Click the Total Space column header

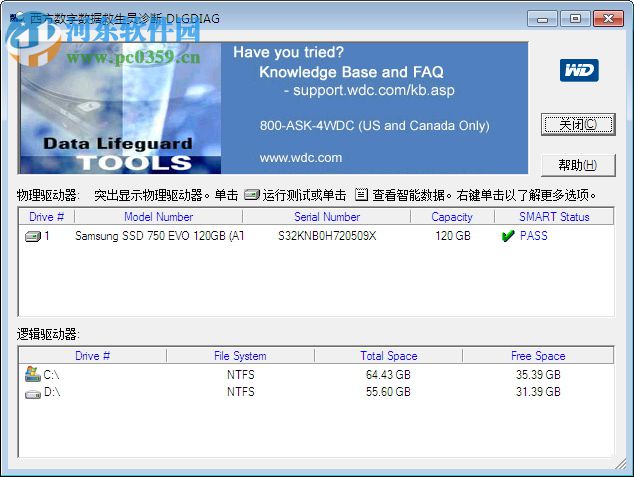click(x=389, y=356)
